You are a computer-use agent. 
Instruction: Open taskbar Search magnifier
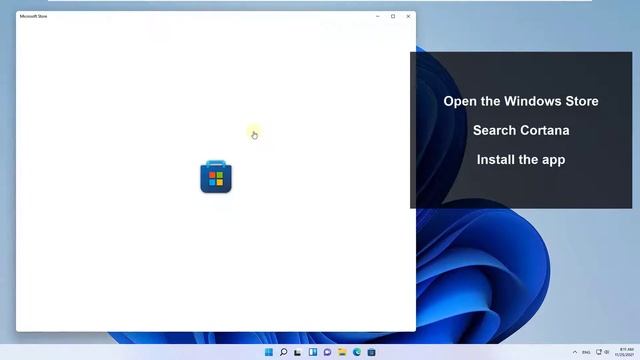(283, 352)
